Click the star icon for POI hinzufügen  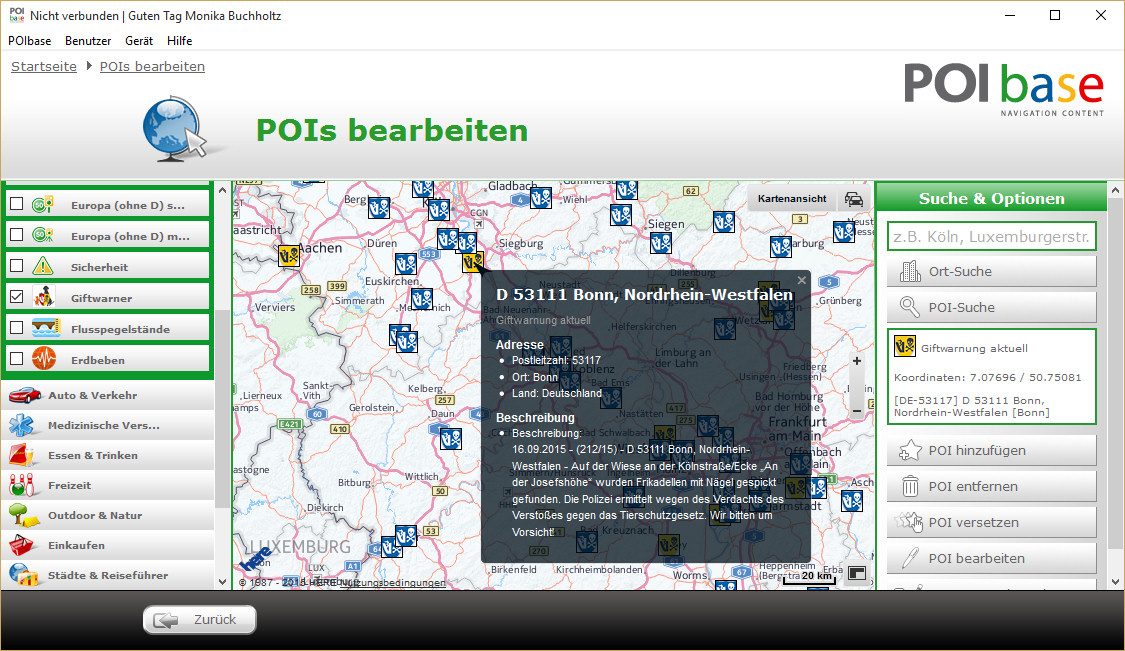[910, 451]
